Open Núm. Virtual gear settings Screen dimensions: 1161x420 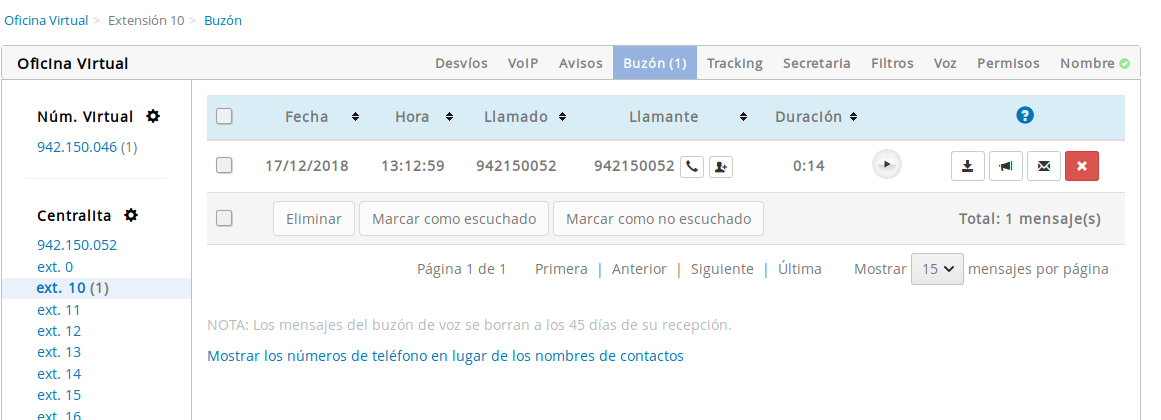(153, 116)
